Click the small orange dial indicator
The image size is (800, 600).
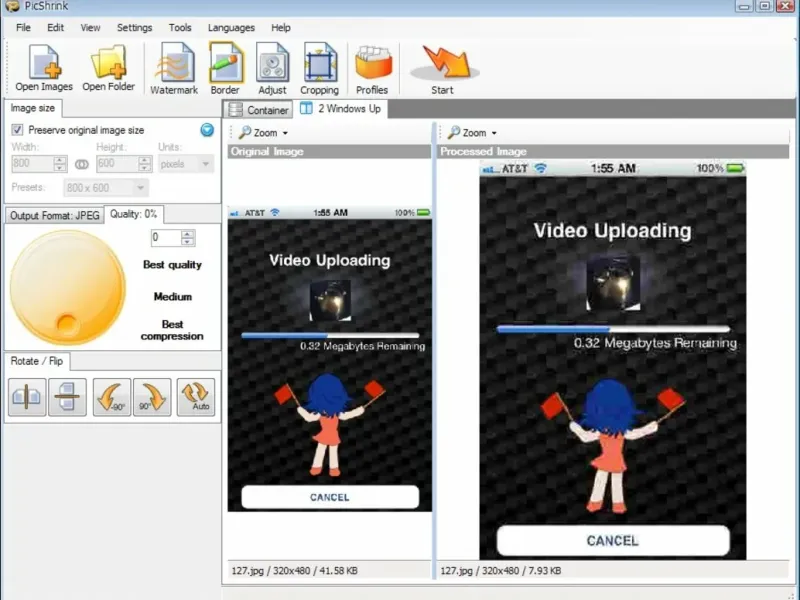pos(67,323)
